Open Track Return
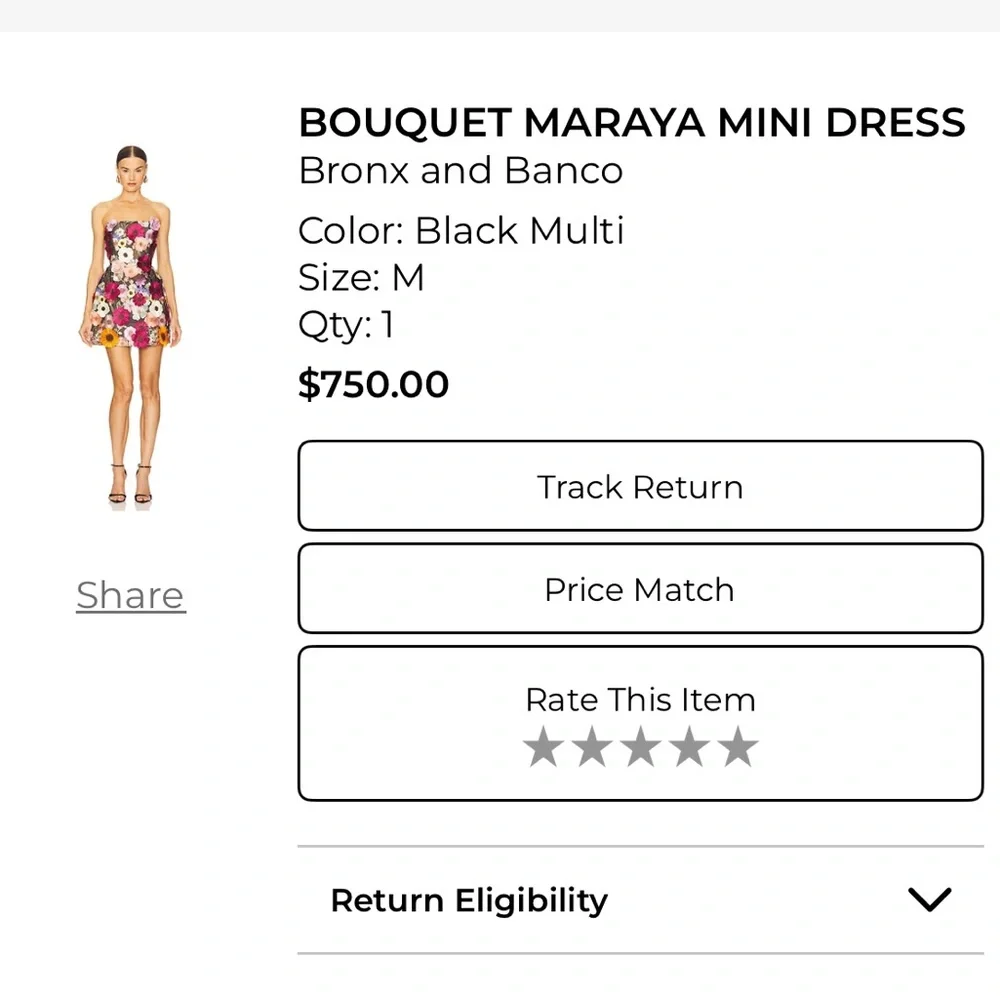 tap(640, 487)
